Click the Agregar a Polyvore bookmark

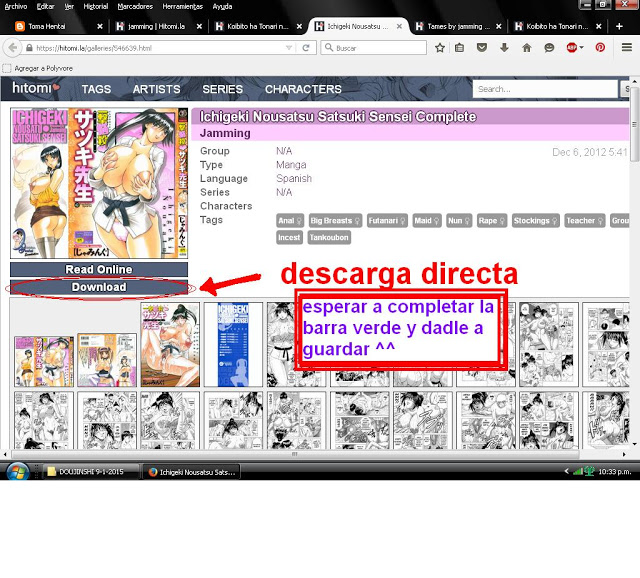(39, 68)
